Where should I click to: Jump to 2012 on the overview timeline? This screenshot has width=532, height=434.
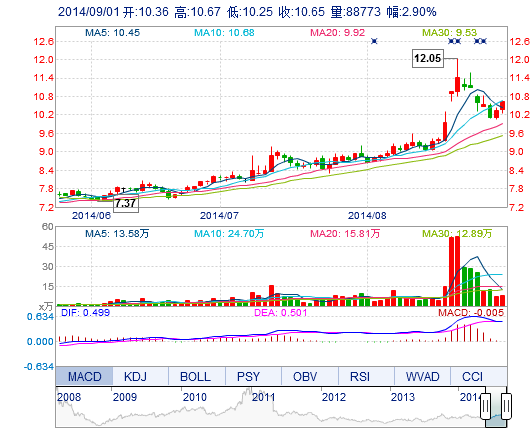point(334,397)
